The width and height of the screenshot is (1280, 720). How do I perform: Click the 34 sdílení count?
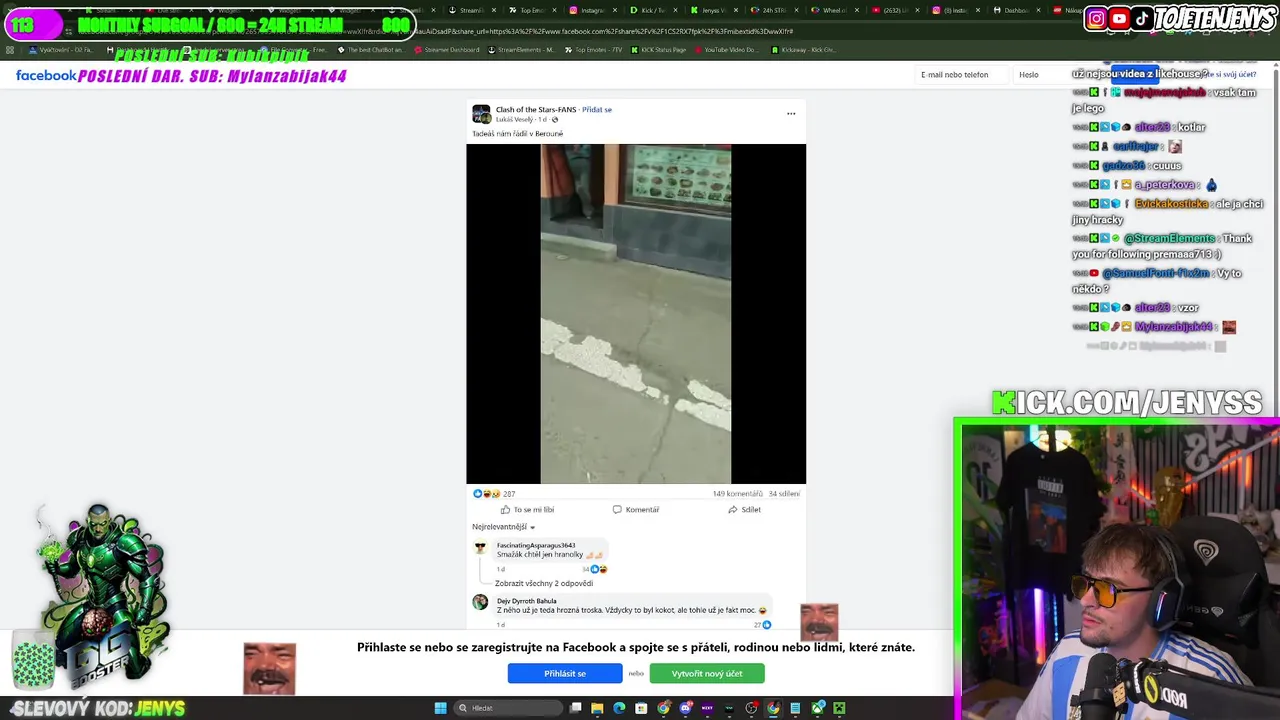click(x=785, y=494)
